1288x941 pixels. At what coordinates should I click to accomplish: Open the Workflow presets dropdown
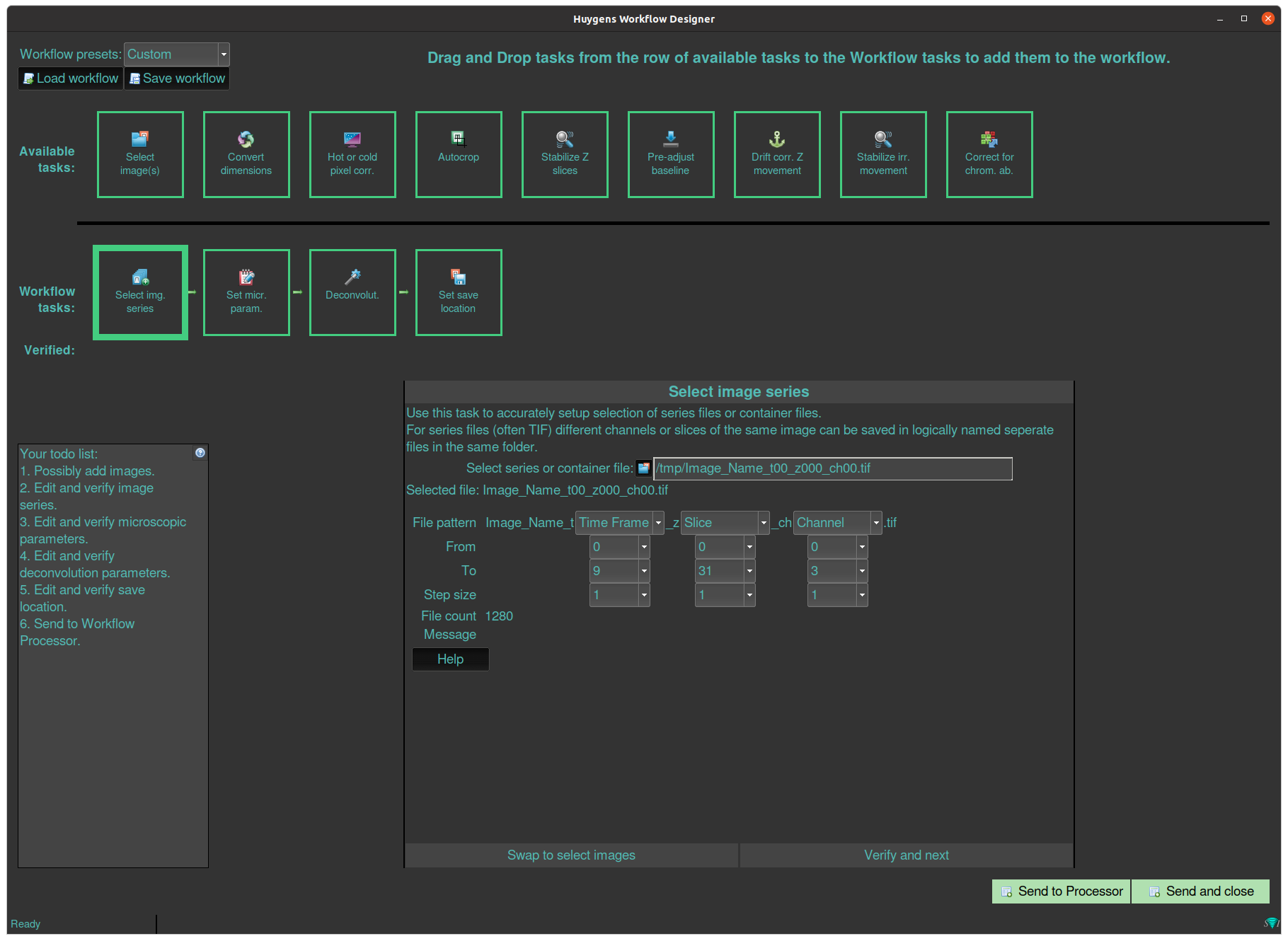(x=224, y=54)
